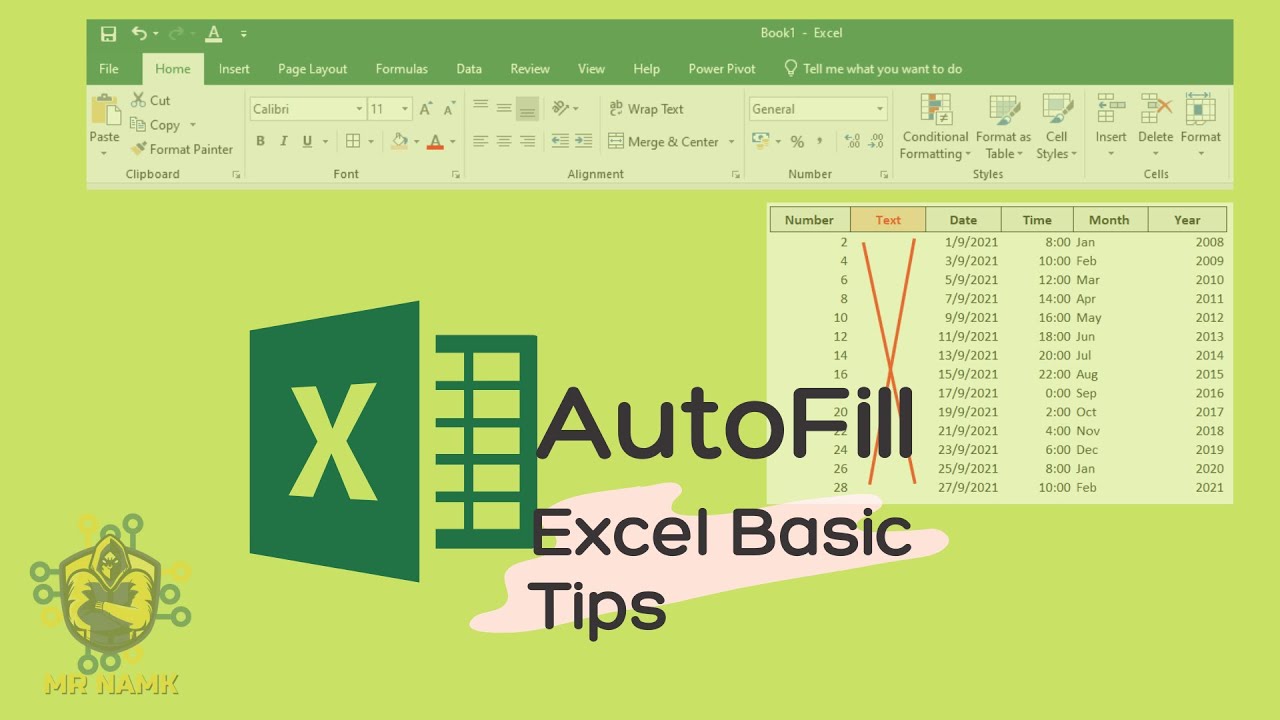Switch to the Insert tab
This screenshot has width=1280, height=720.
coord(234,69)
